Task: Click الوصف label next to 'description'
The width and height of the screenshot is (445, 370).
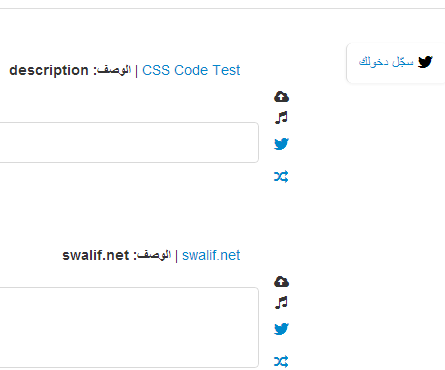Action: [x=112, y=70]
